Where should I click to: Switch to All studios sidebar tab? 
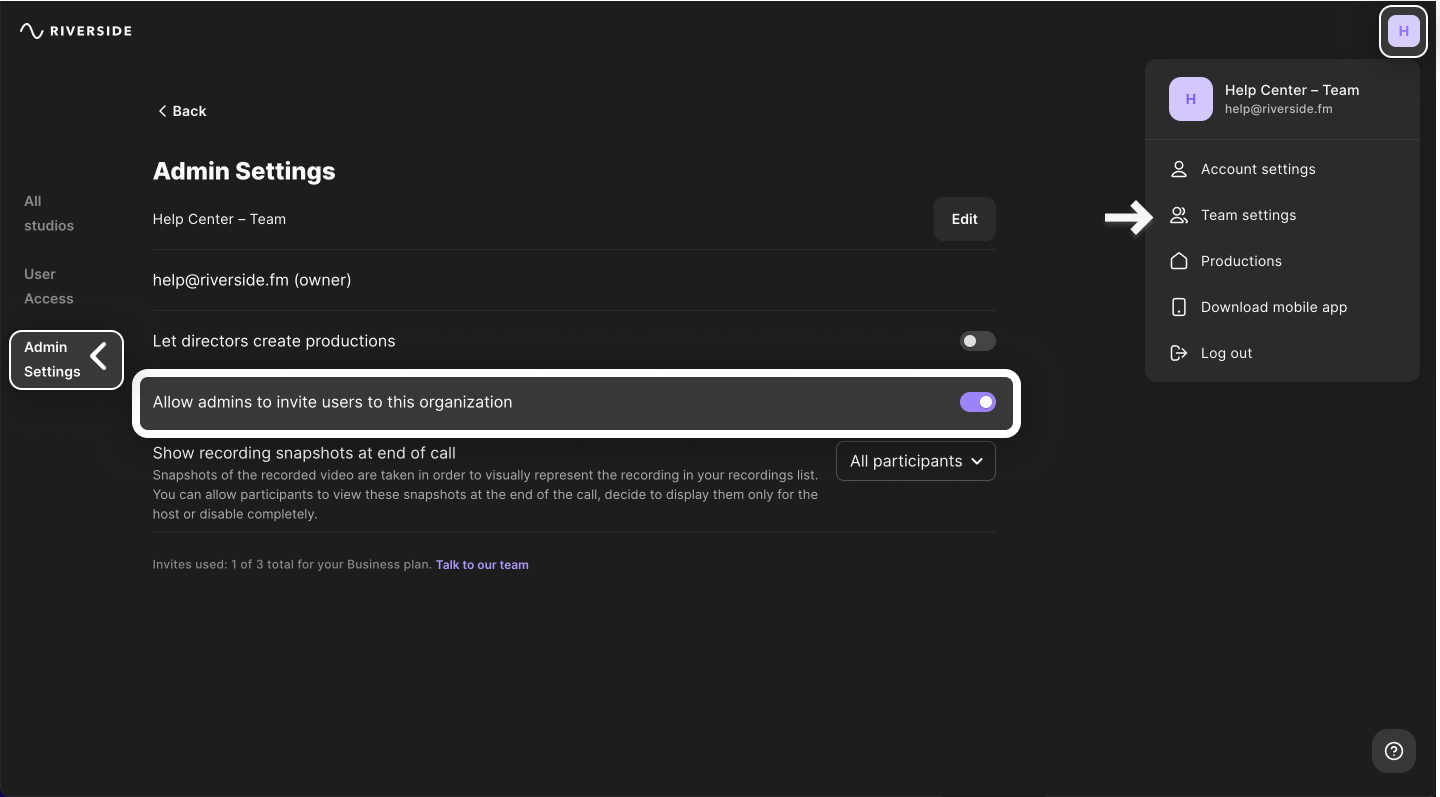(49, 213)
